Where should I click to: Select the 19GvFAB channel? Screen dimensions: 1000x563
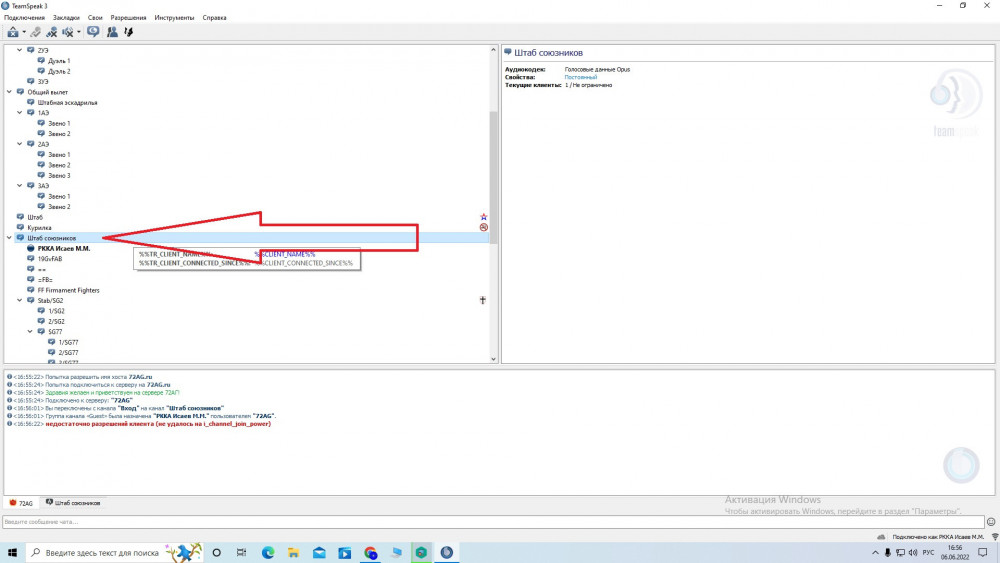point(50,259)
